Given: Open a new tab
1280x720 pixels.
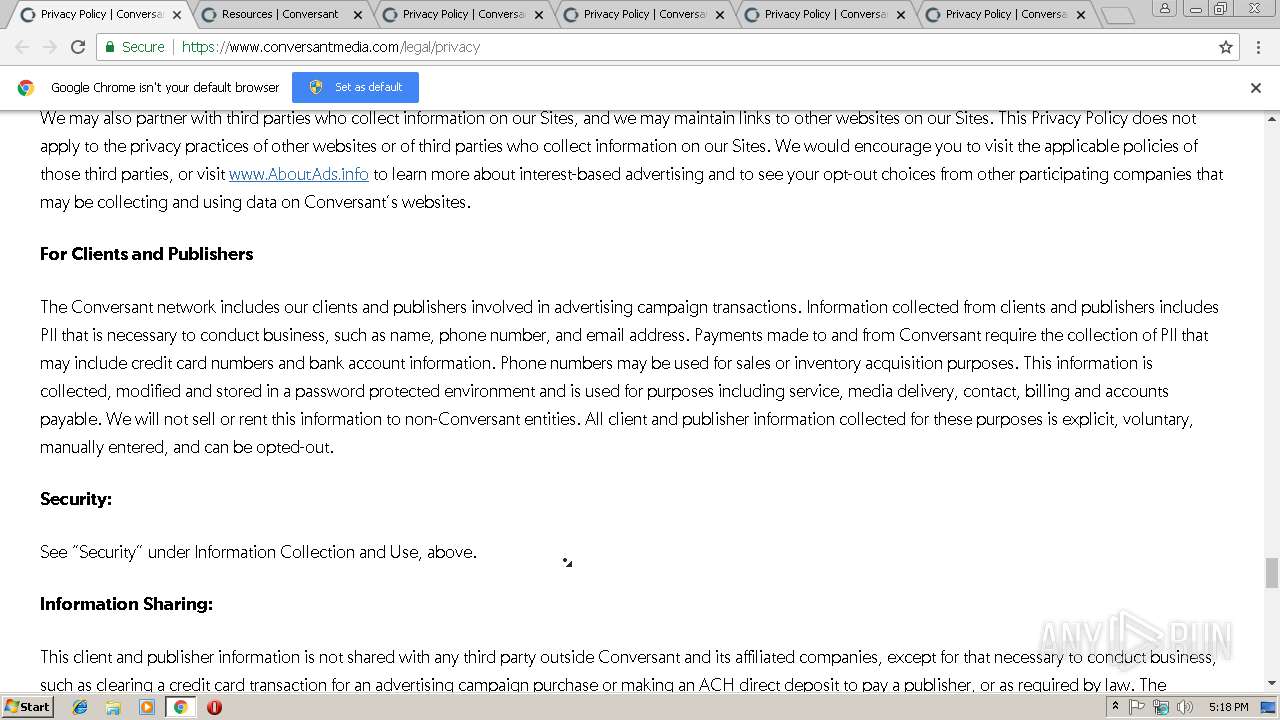Looking at the screenshot, I should click(x=1118, y=15).
